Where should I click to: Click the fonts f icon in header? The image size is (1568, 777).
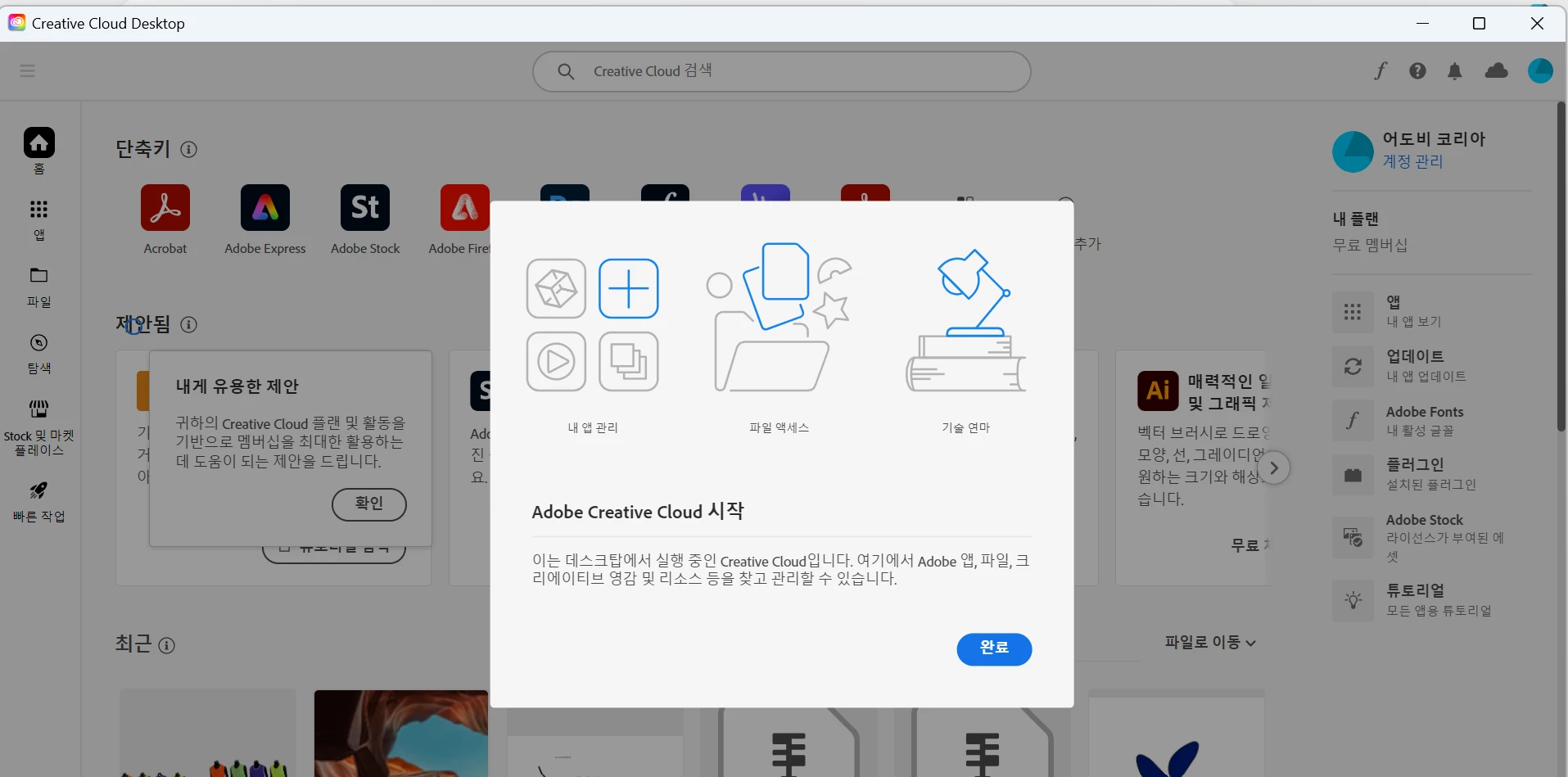(x=1380, y=71)
